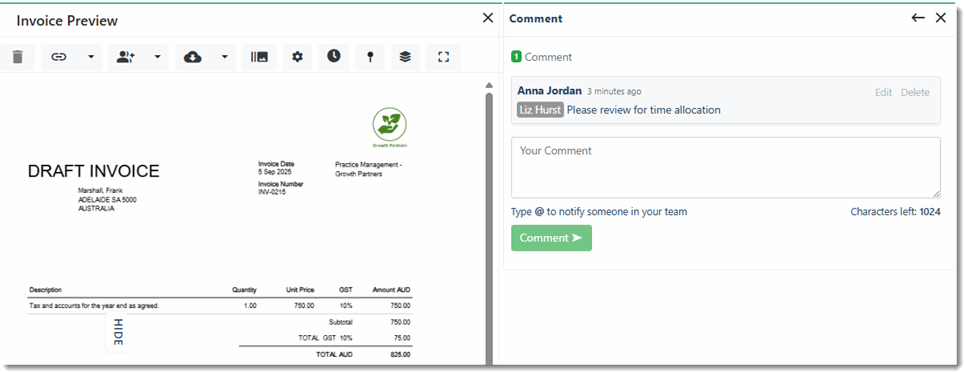Click the clock history icon
Viewport: 964px width, 372px height.
(333, 57)
